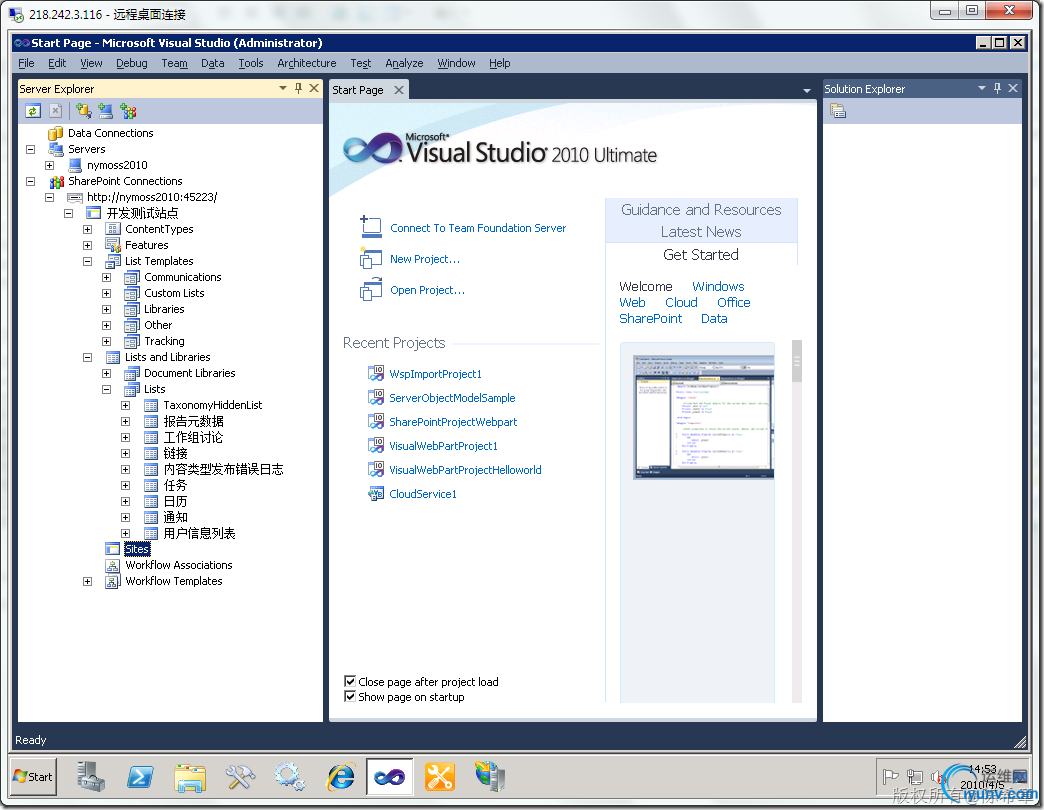Click the Features node icon in tree
1044x810 pixels.
pyautogui.click(x=112, y=245)
